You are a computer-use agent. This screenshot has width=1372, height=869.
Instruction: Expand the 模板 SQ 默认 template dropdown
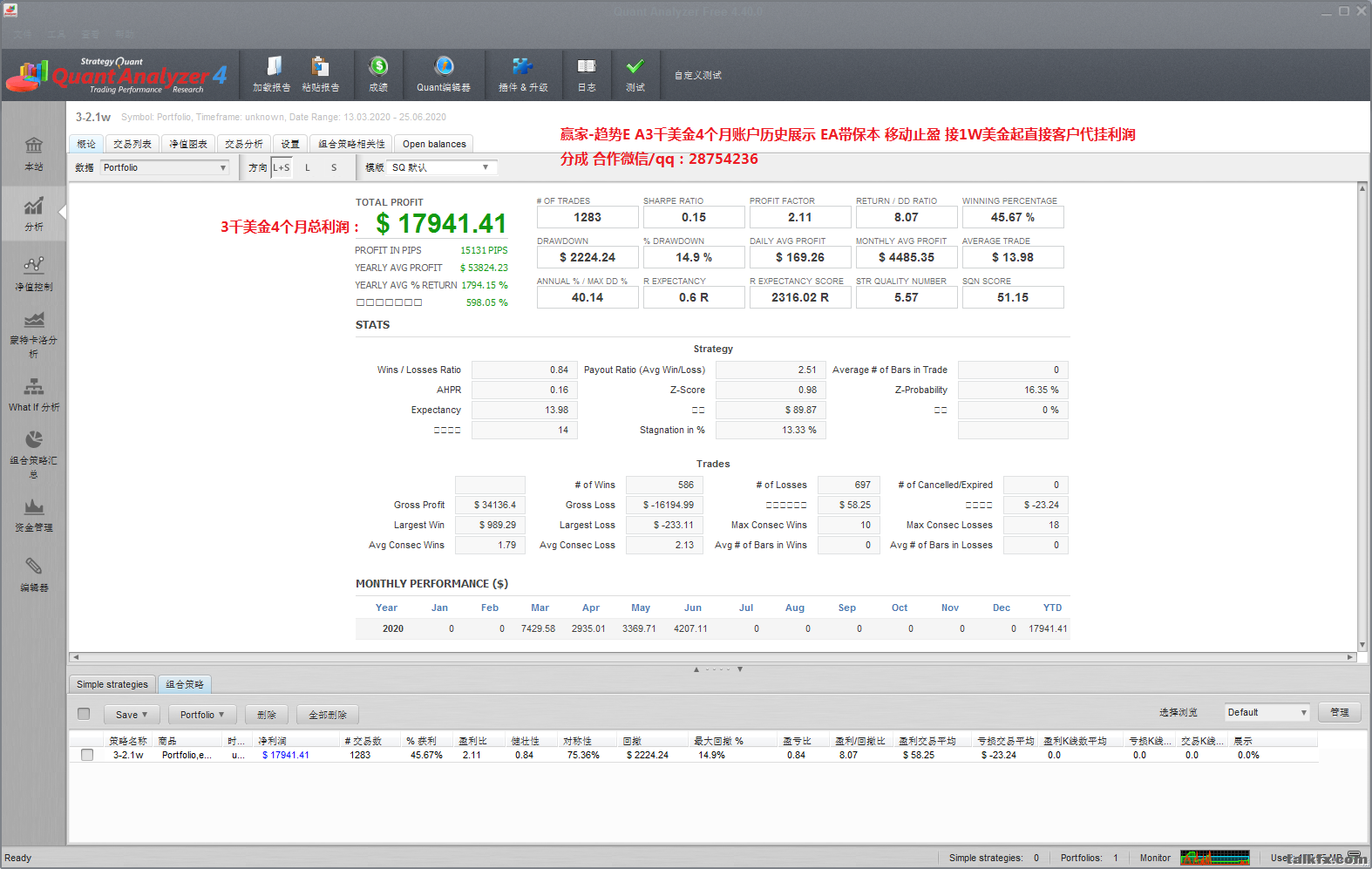[442, 167]
